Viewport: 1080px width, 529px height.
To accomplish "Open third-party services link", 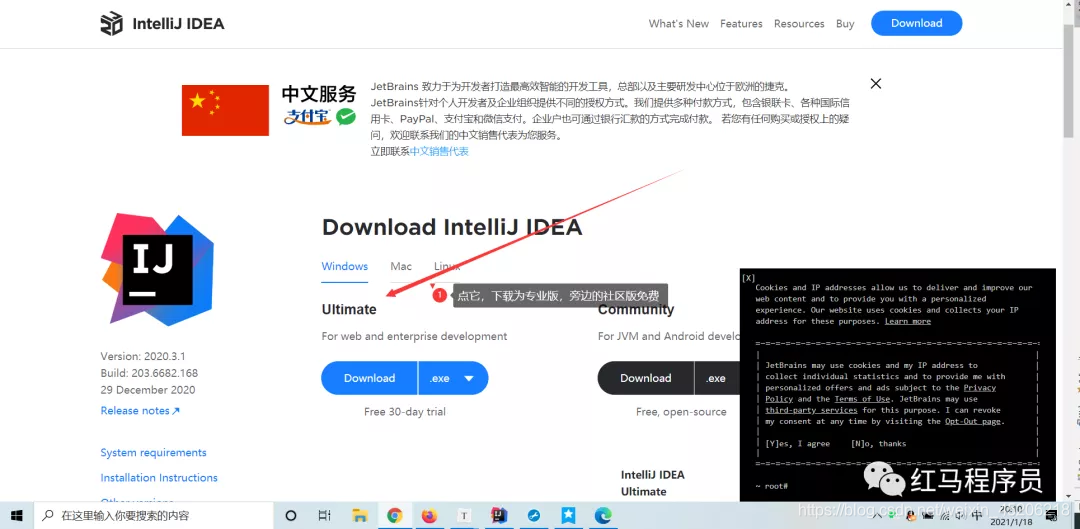I will click(x=811, y=410).
